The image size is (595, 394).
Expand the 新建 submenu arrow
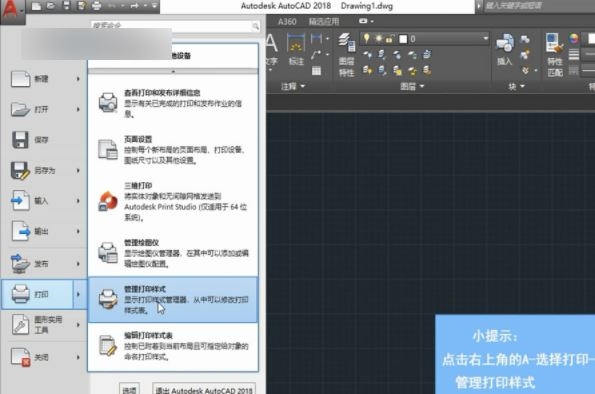pyautogui.click(x=78, y=79)
